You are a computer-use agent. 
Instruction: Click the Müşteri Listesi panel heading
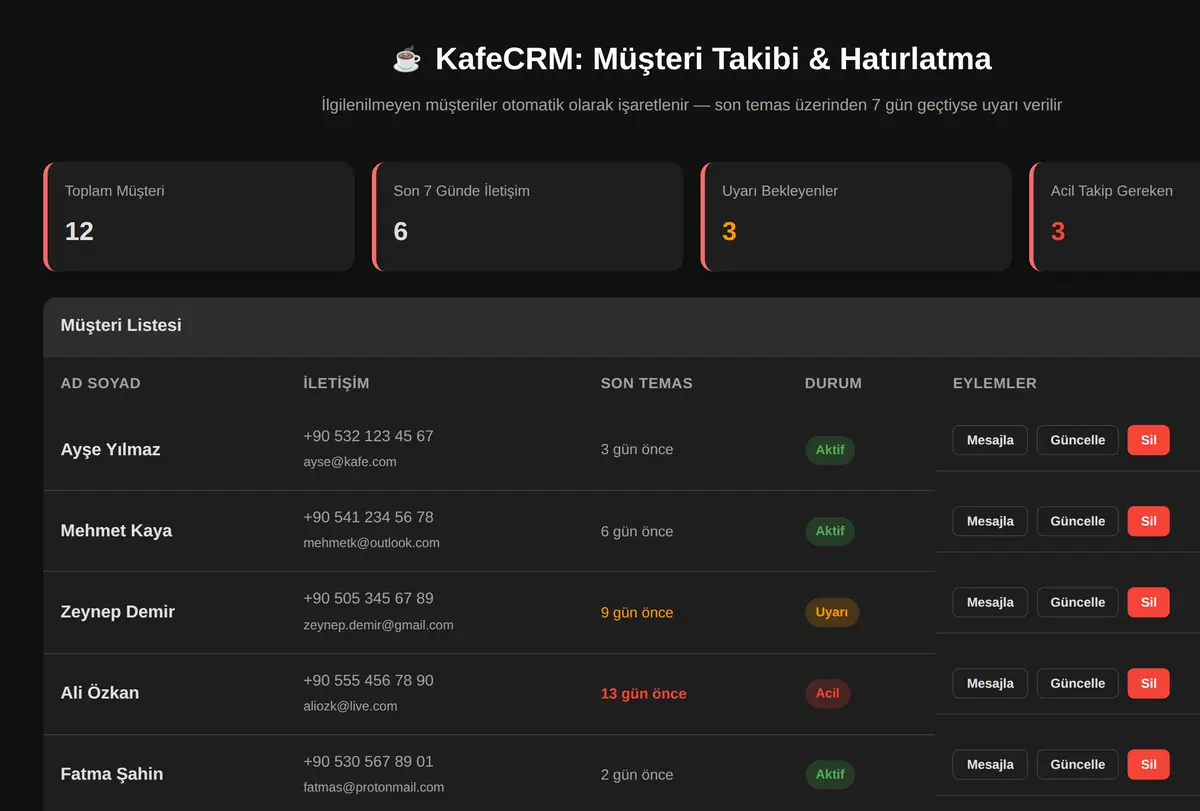[x=121, y=325]
